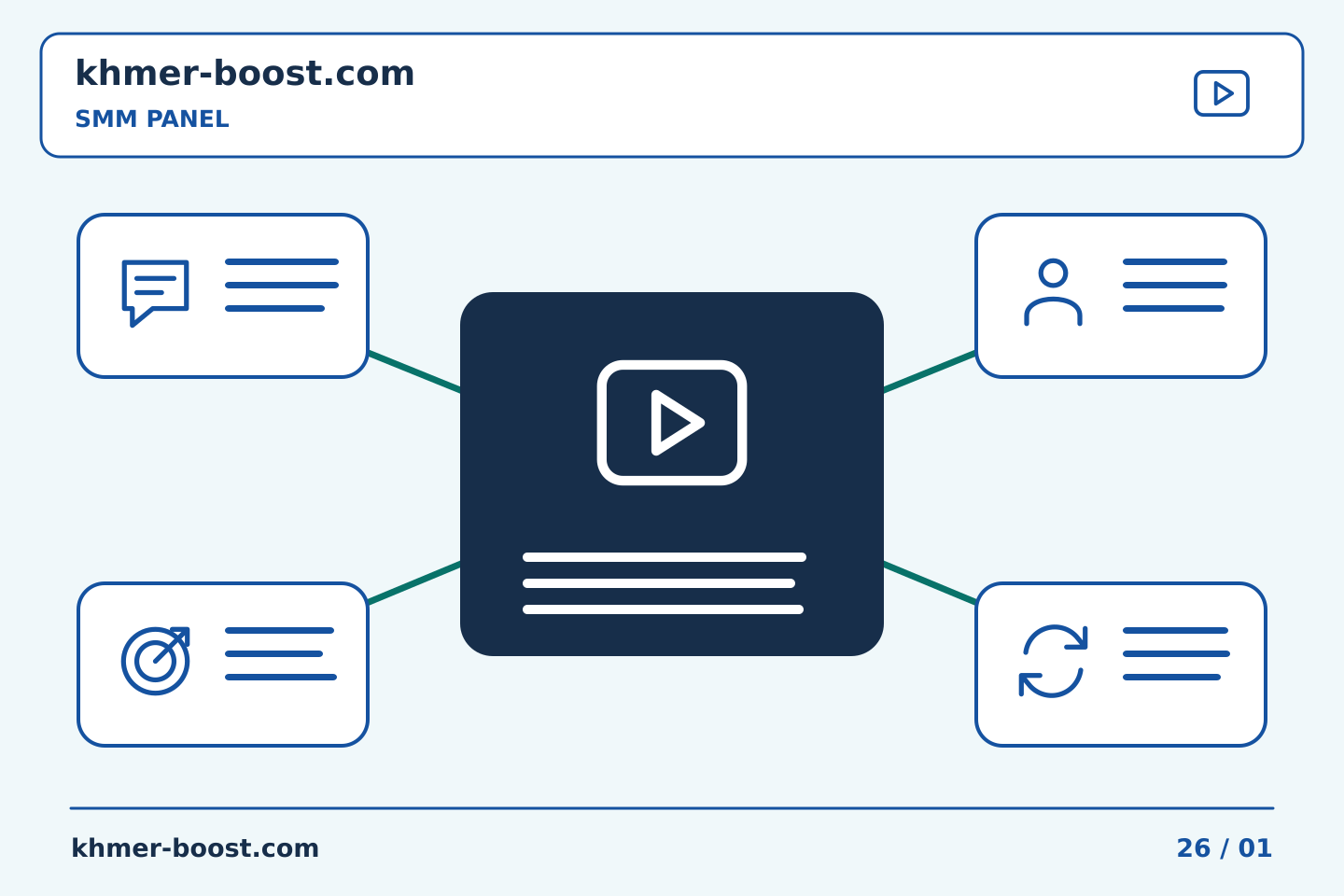
Task: Click the target with arrow icon
Action: 156,661
